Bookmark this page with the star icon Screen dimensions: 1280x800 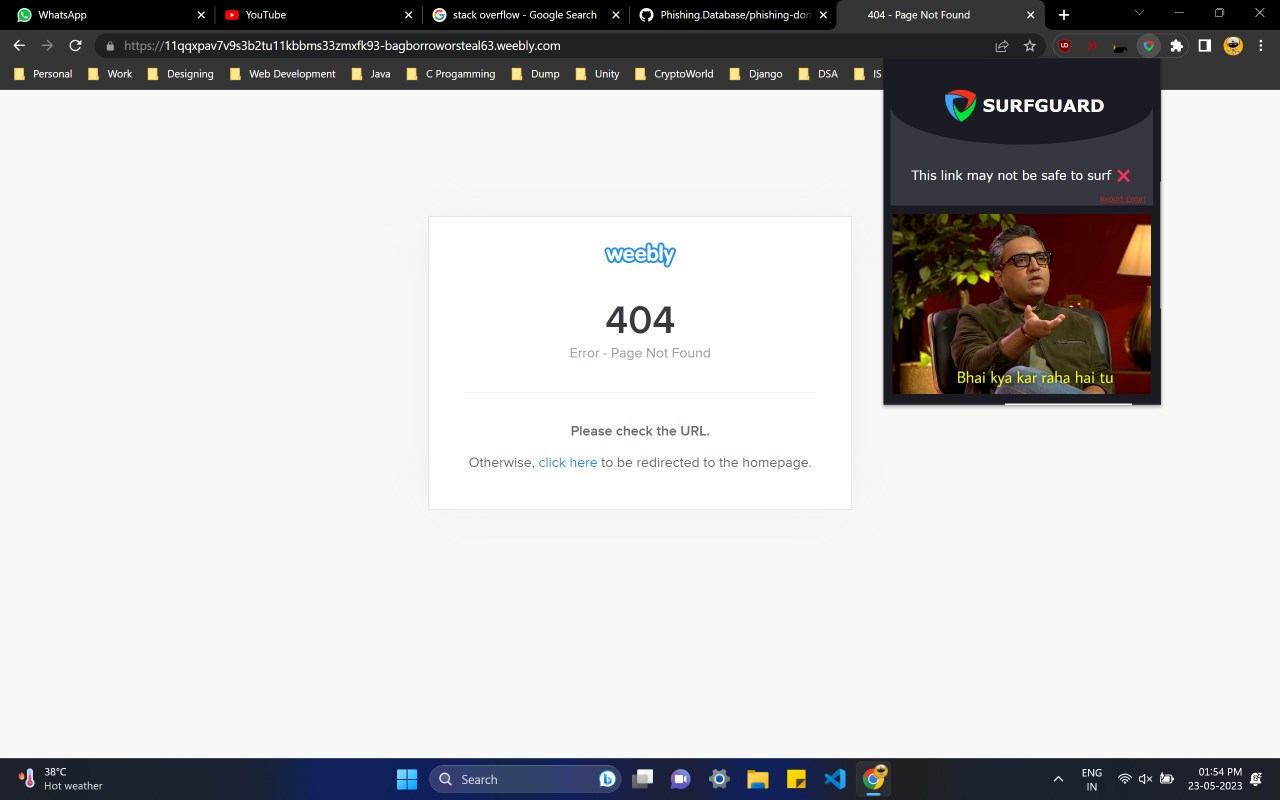click(x=1030, y=46)
